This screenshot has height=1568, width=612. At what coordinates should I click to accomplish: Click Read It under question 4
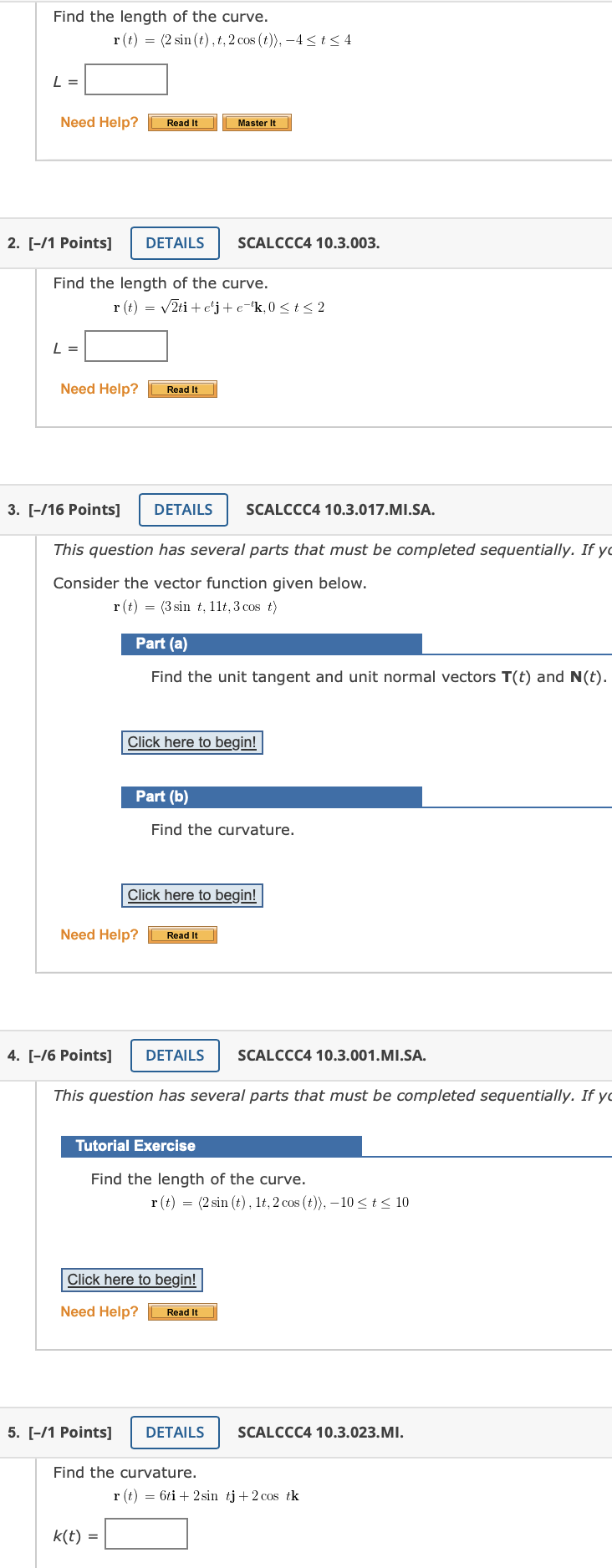[182, 1311]
